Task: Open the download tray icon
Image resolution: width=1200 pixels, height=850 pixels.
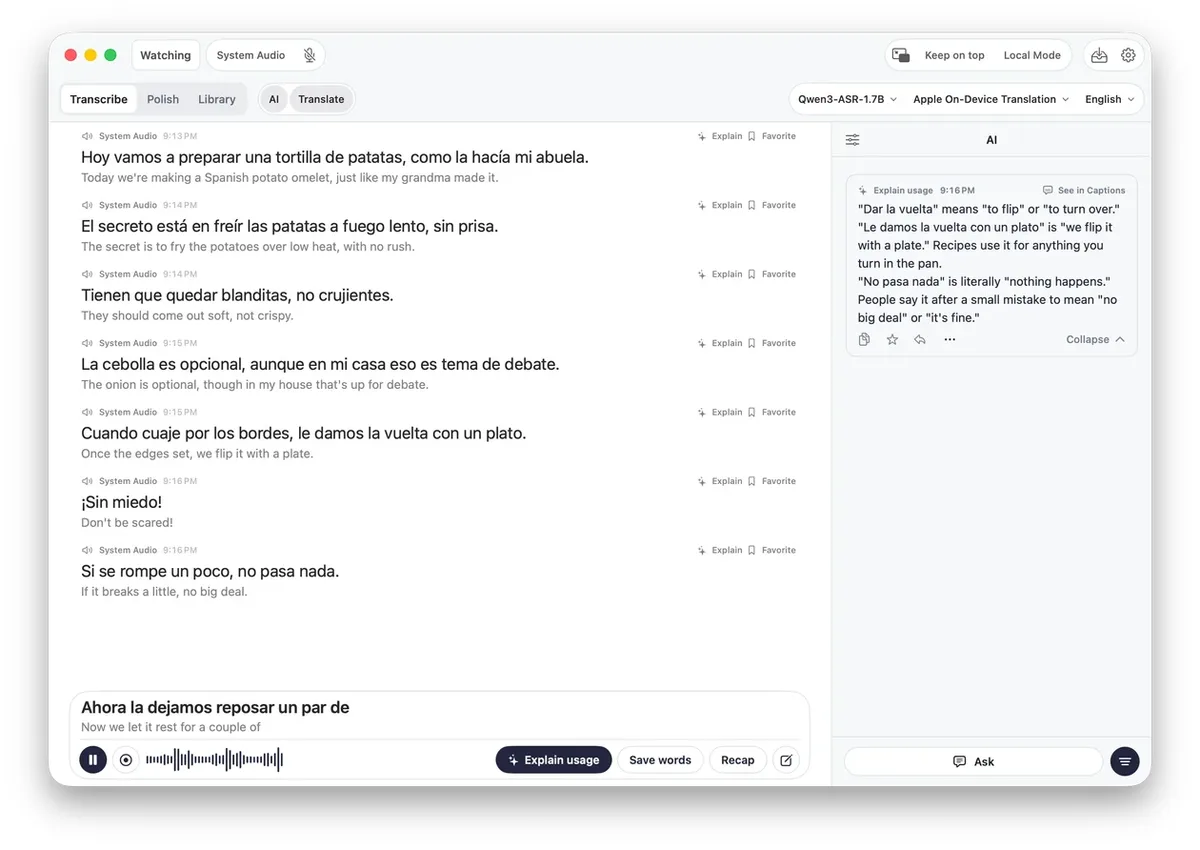Action: click(1099, 56)
